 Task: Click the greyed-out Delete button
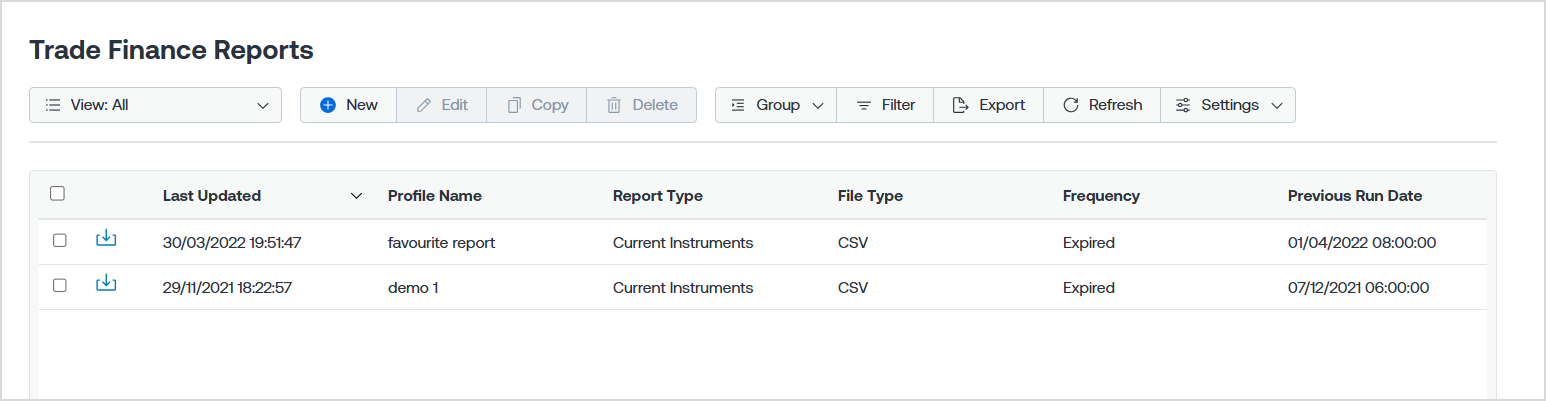point(642,105)
